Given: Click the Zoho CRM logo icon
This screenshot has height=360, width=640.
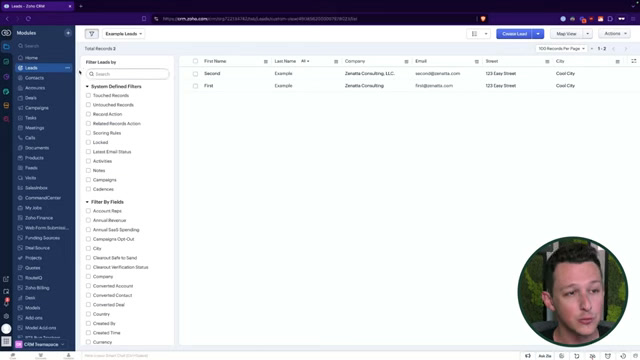Looking at the screenshot, I should click(6, 33).
